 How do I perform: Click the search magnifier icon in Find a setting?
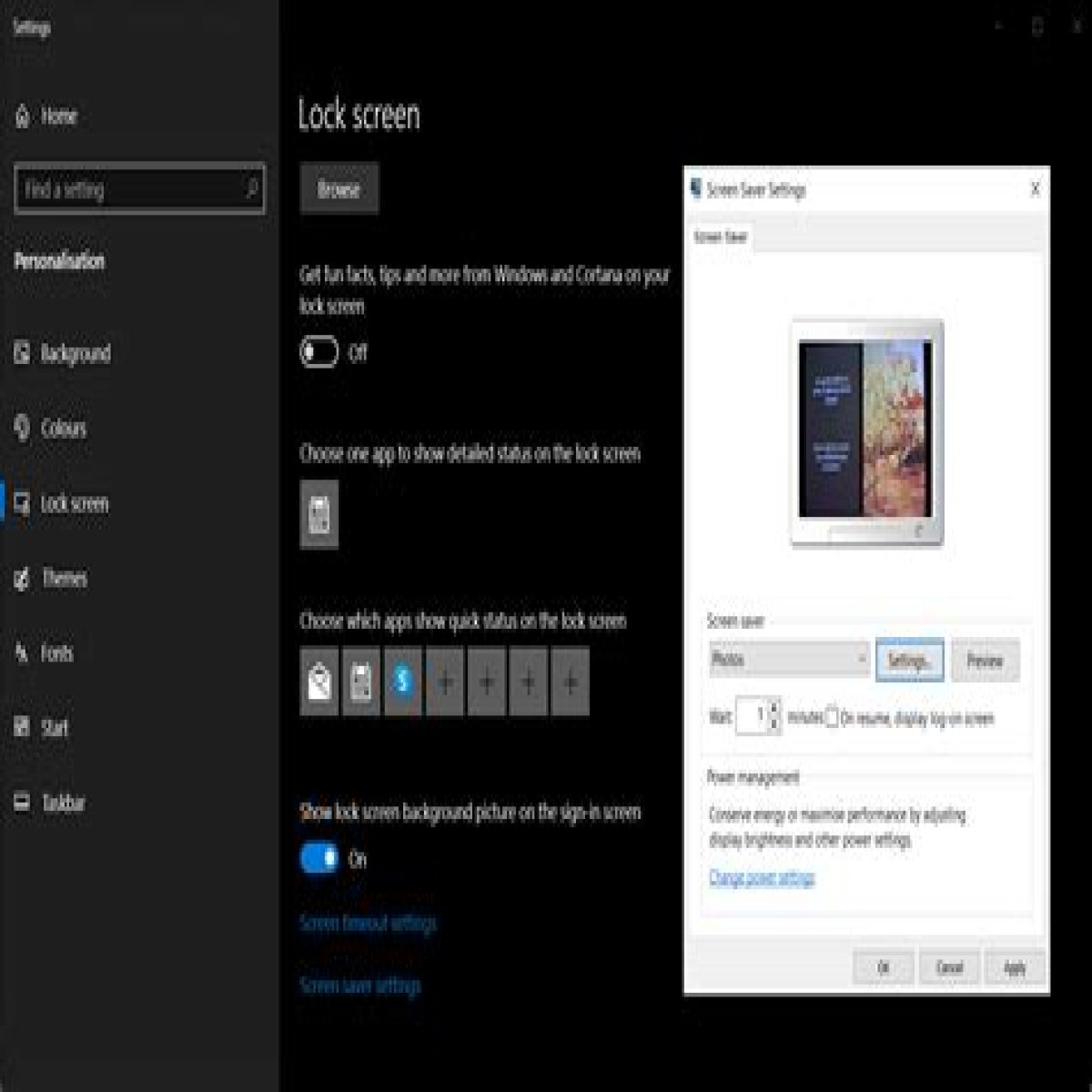[x=251, y=188]
